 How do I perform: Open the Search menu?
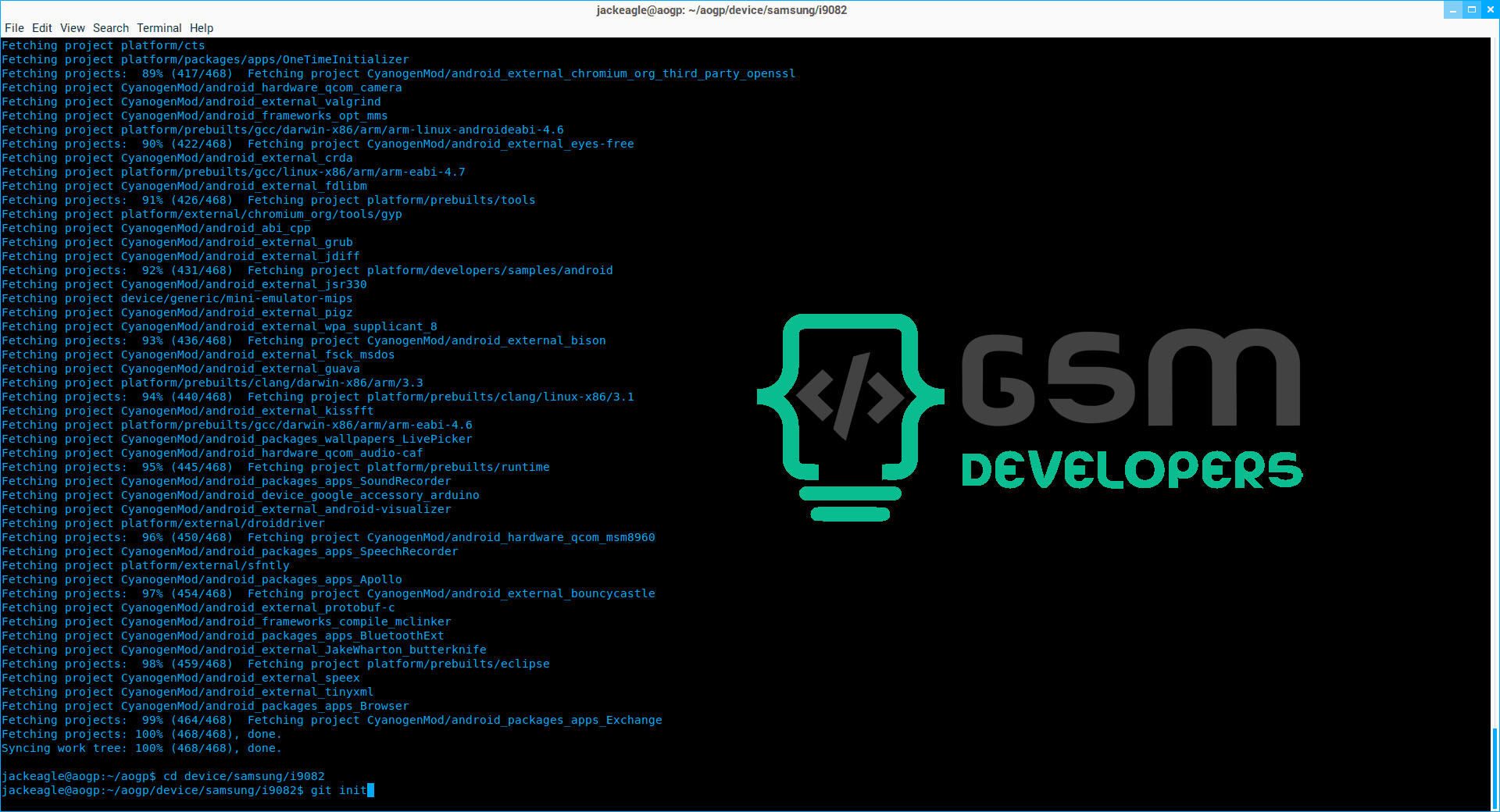pos(111,28)
